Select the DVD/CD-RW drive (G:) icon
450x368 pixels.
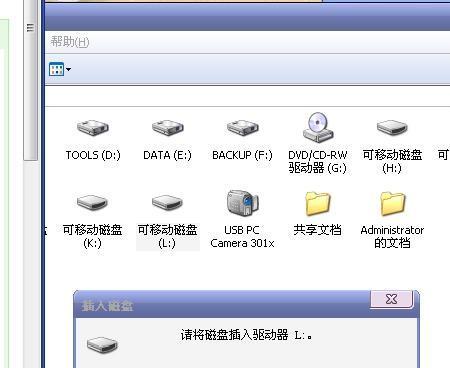click(x=318, y=127)
